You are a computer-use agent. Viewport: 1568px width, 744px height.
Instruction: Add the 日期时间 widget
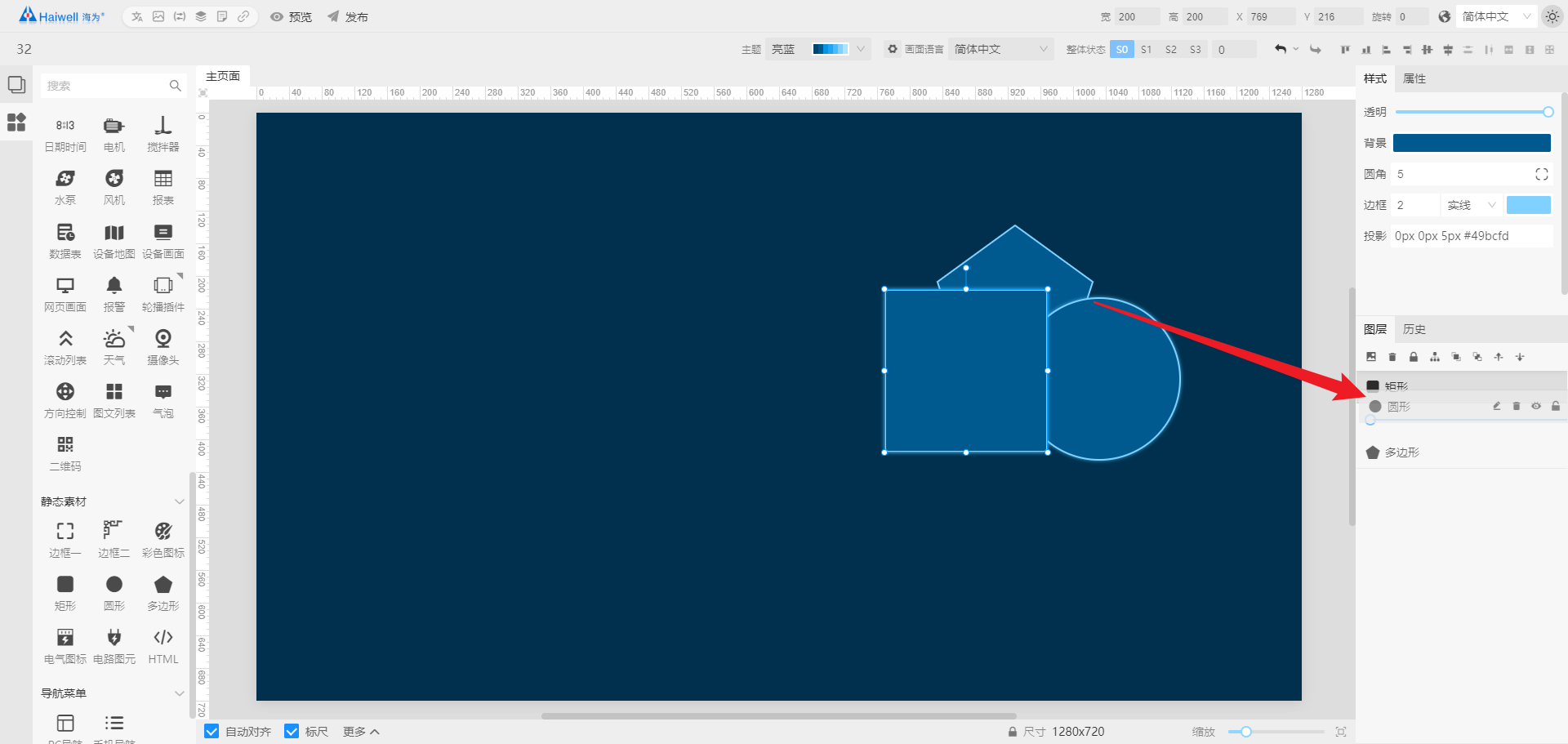click(x=65, y=135)
